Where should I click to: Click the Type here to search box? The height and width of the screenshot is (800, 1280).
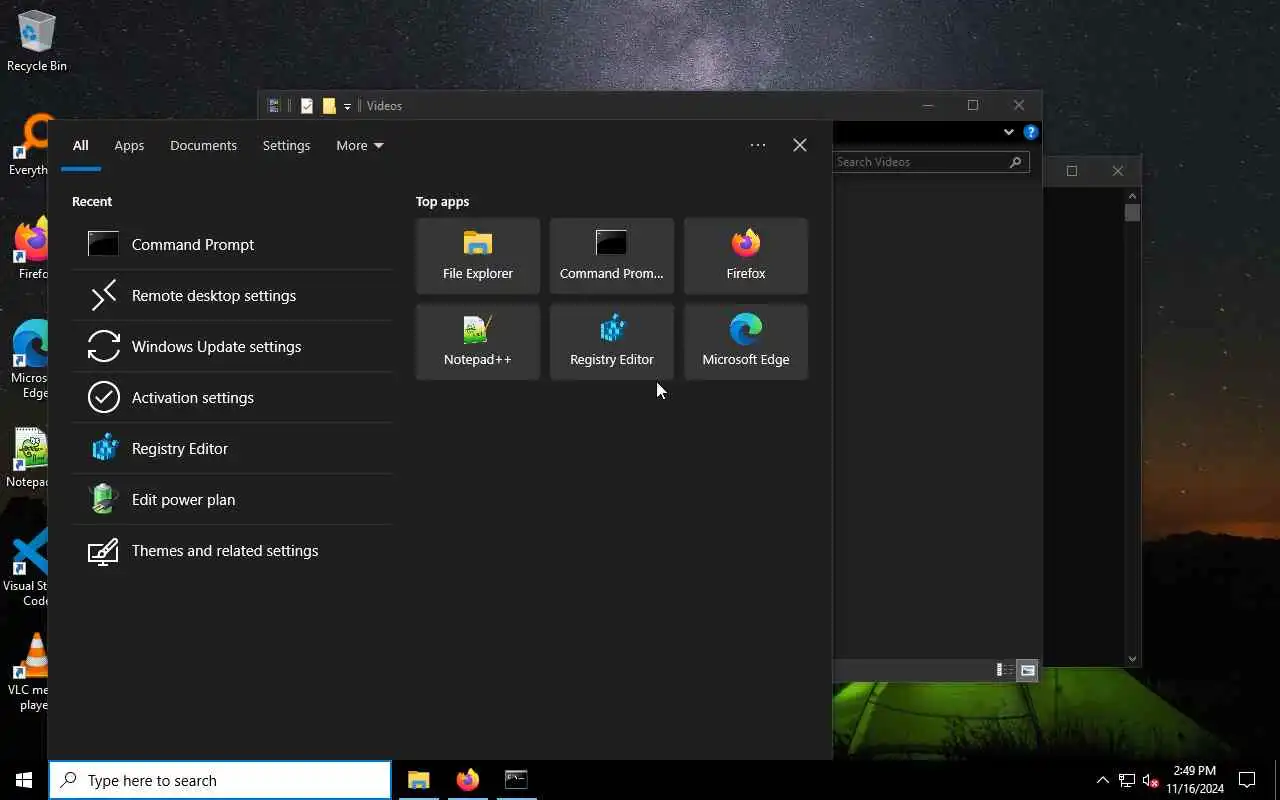tap(220, 780)
